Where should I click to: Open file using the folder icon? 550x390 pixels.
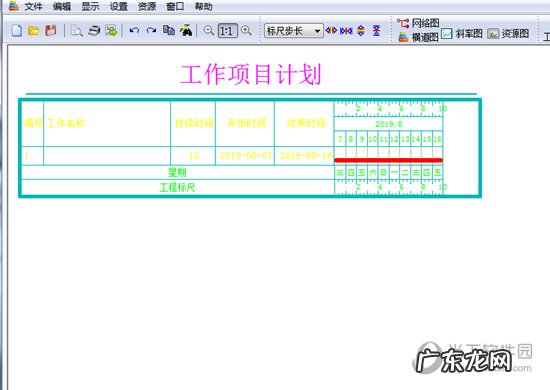point(33,31)
